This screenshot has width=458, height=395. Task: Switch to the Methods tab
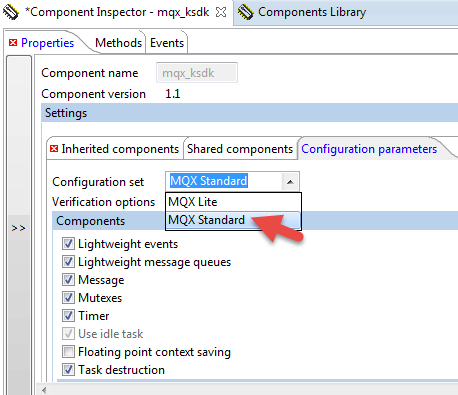(x=118, y=43)
